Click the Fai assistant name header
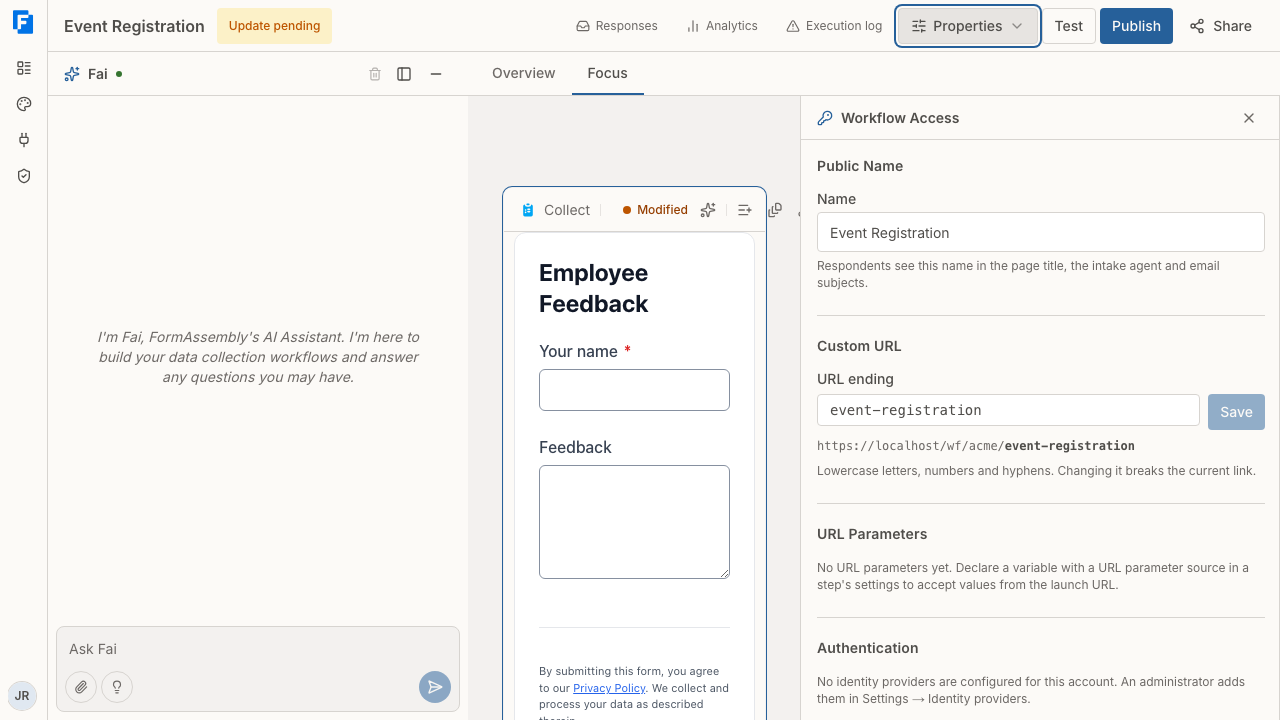 (98, 74)
